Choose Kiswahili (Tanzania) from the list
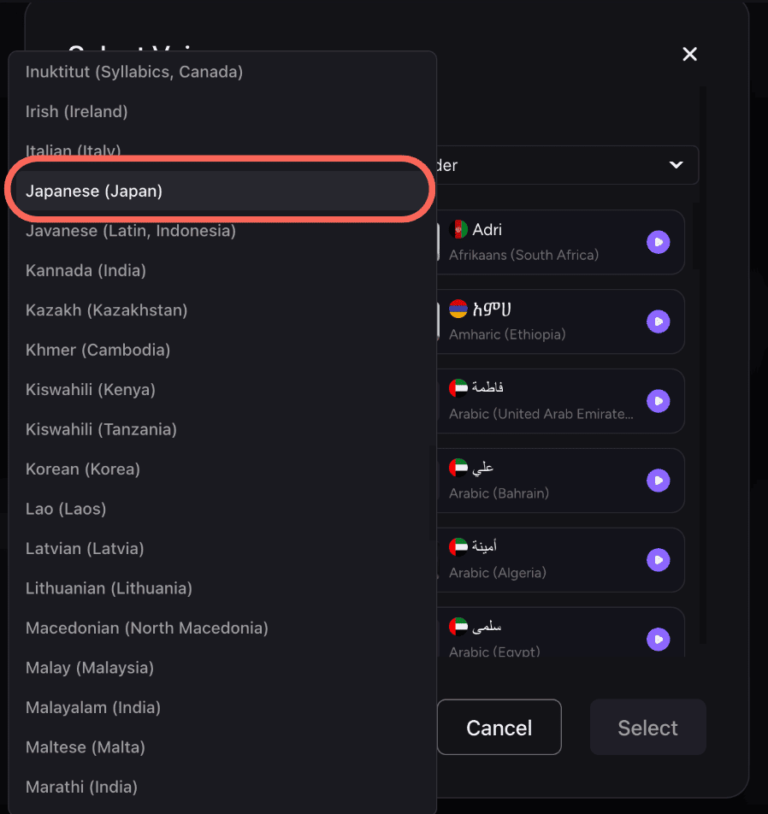The height and width of the screenshot is (814, 768). pyautogui.click(x=101, y=429)
